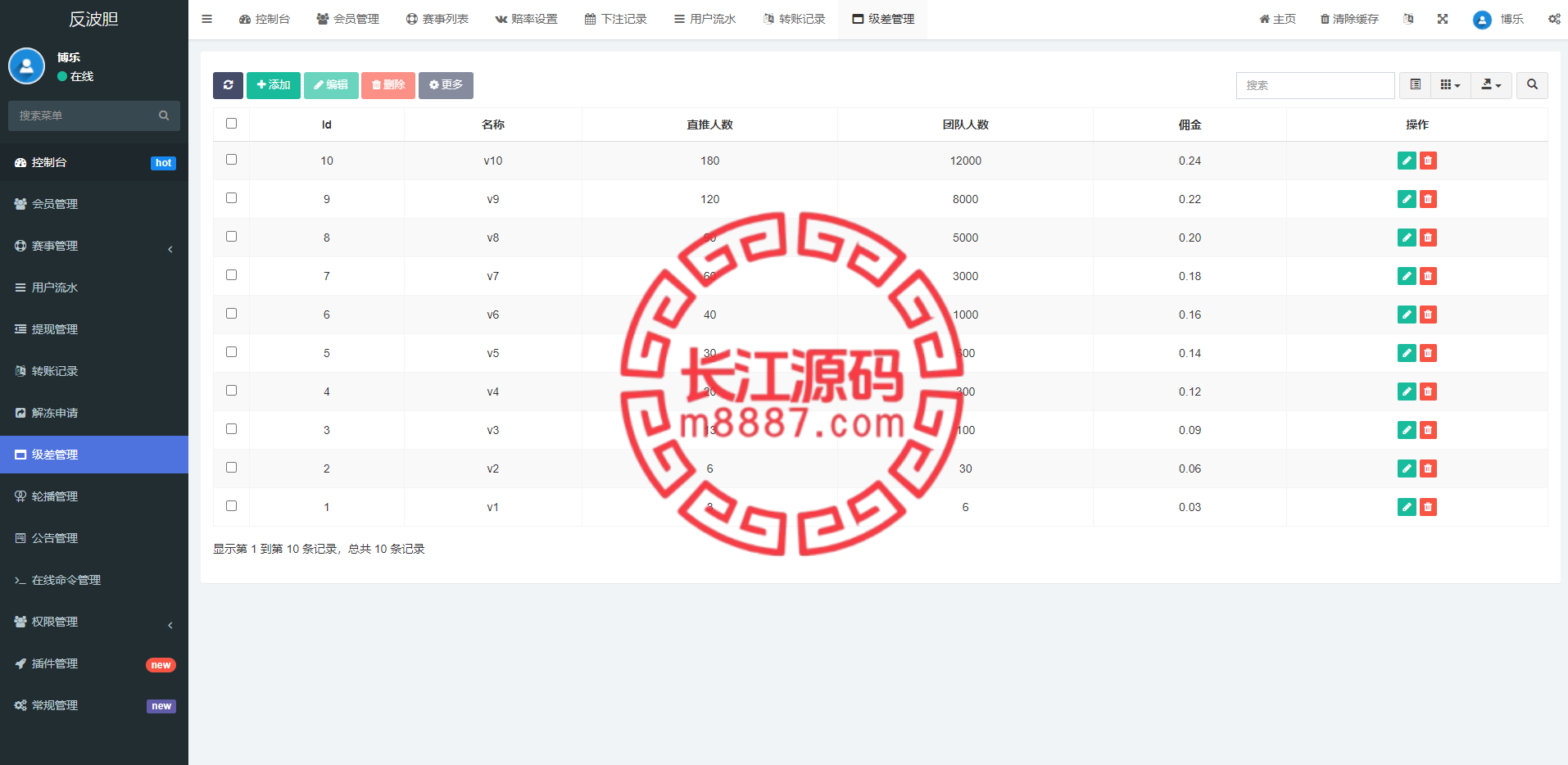Viewport: 1568px width, 765px height.
Task: Click the 添加 add button
Action: click(274, 85)
